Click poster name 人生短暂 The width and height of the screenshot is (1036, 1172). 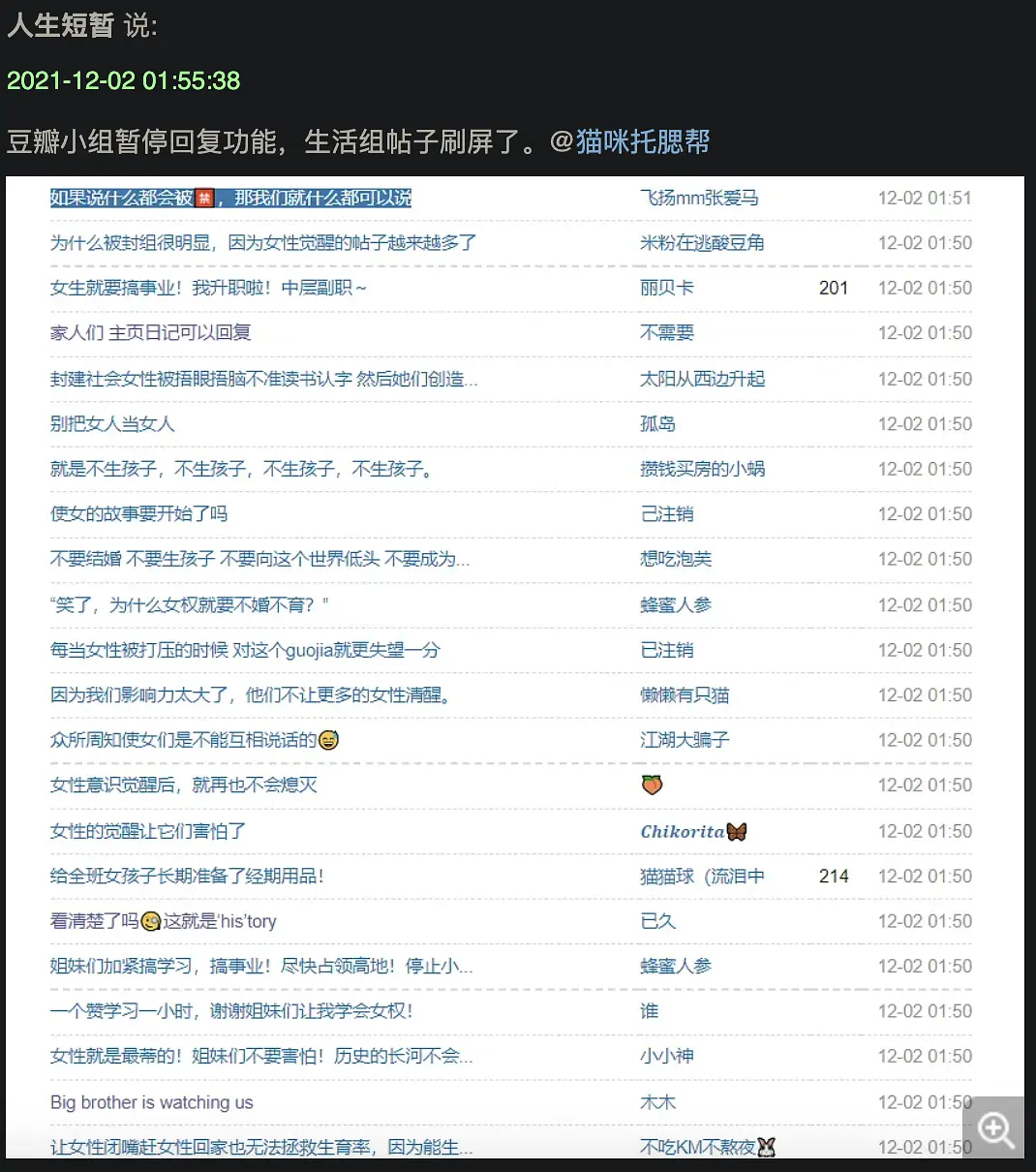click(x=60, y=25)
